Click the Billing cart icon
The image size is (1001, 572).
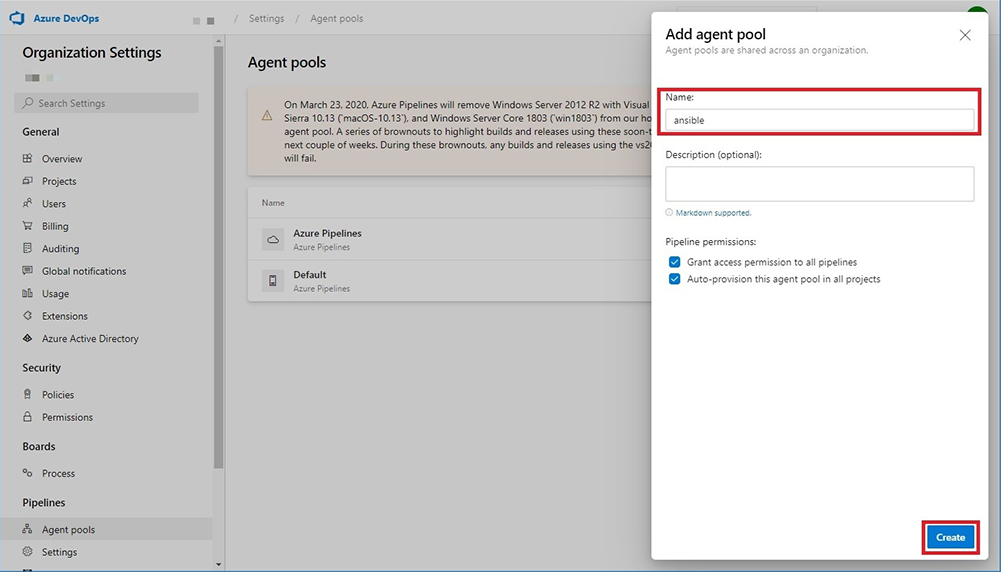[x=27, y=225]
